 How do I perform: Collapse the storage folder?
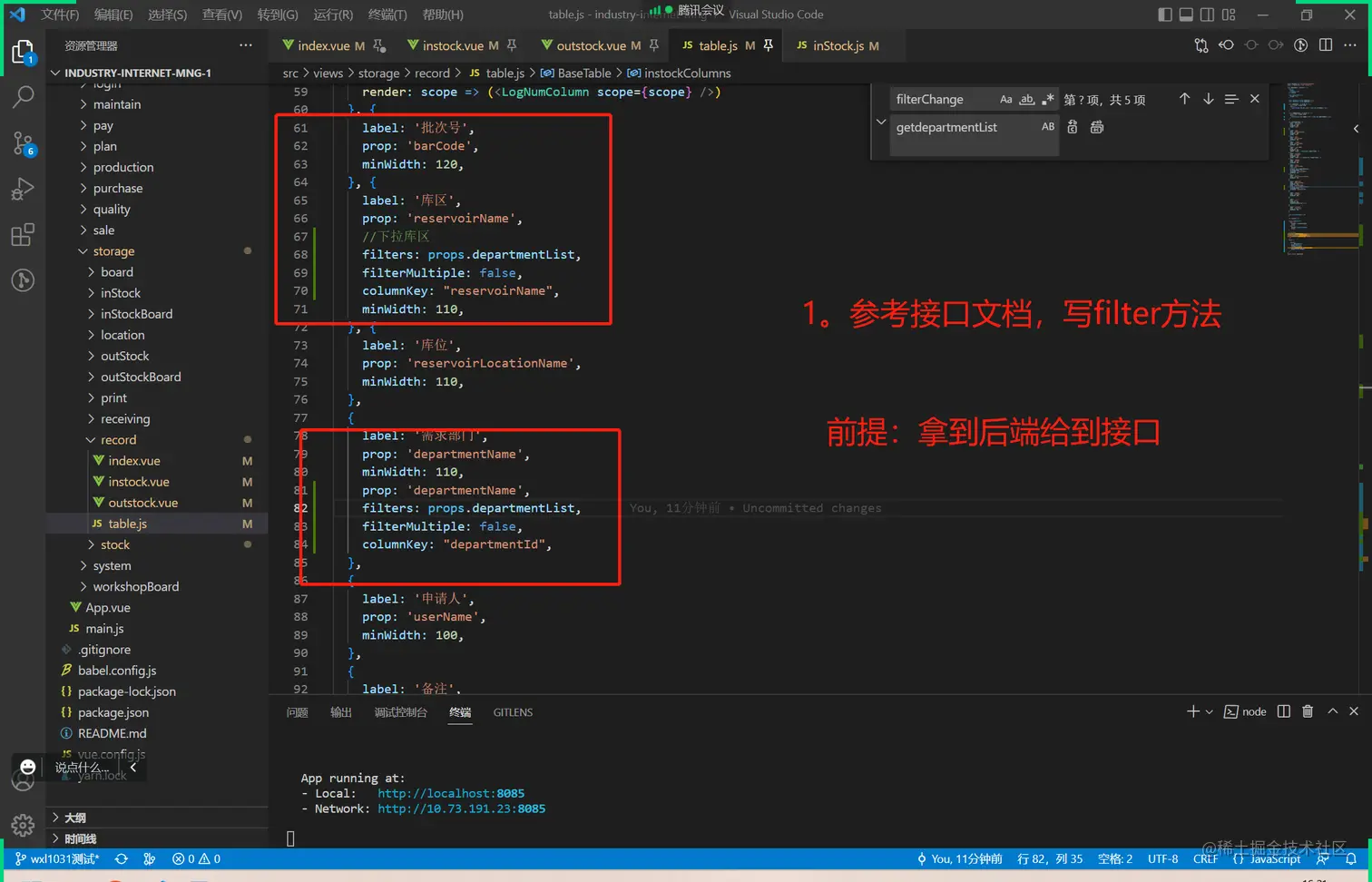click(x=157, y=250)
